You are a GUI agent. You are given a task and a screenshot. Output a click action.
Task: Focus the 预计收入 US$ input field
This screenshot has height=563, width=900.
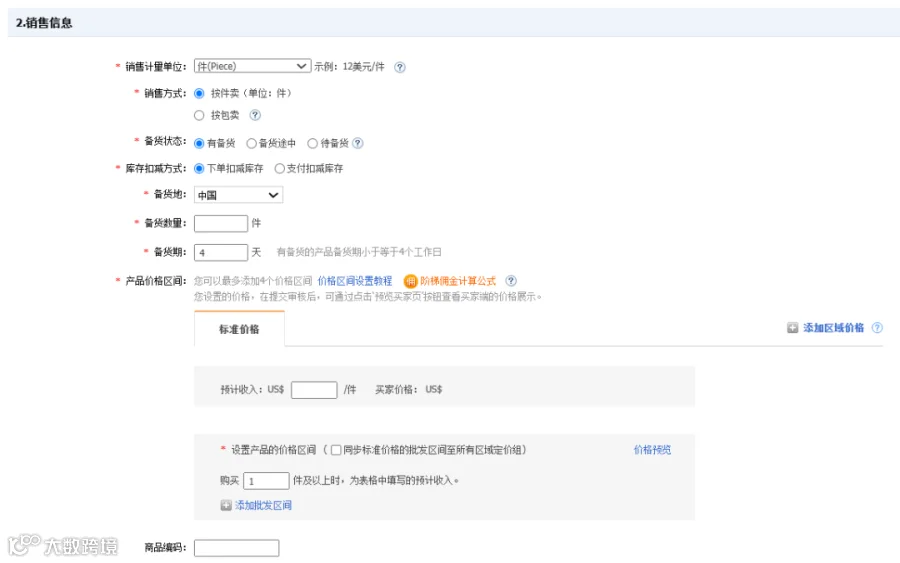pos(314,390)
